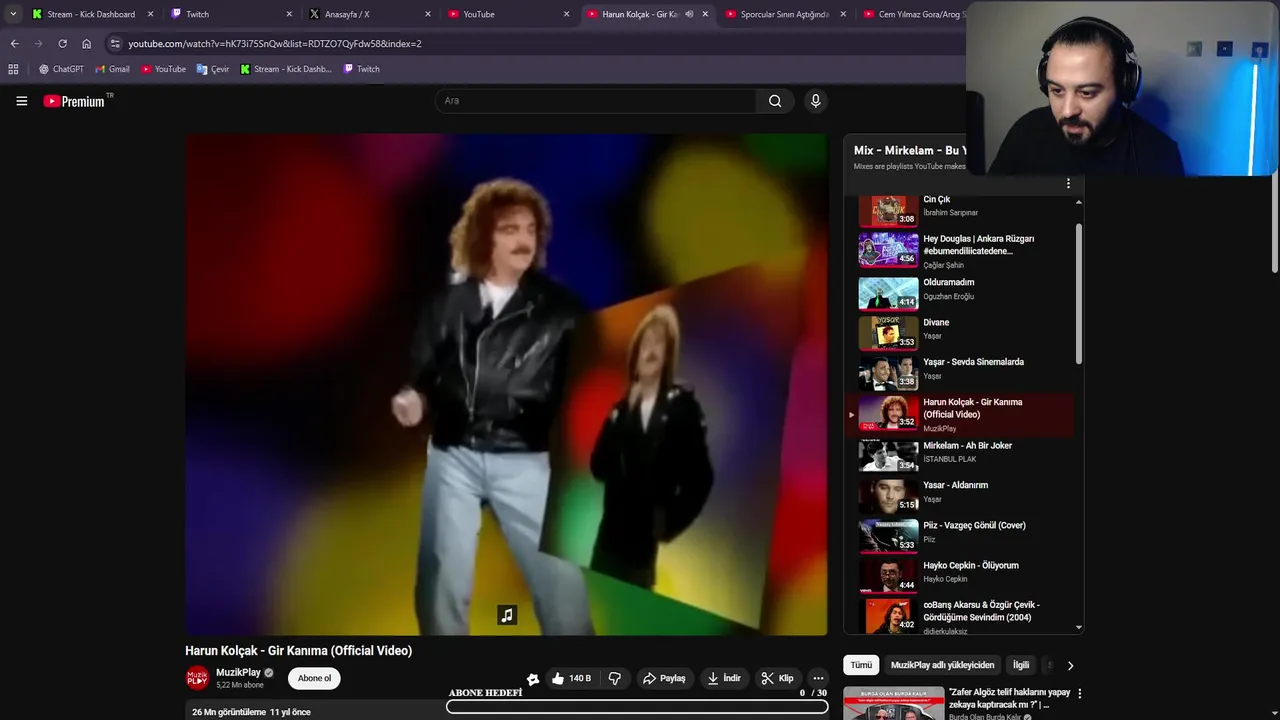Play Barış Akarsu & Özgür Çevik track

point(965,616)
